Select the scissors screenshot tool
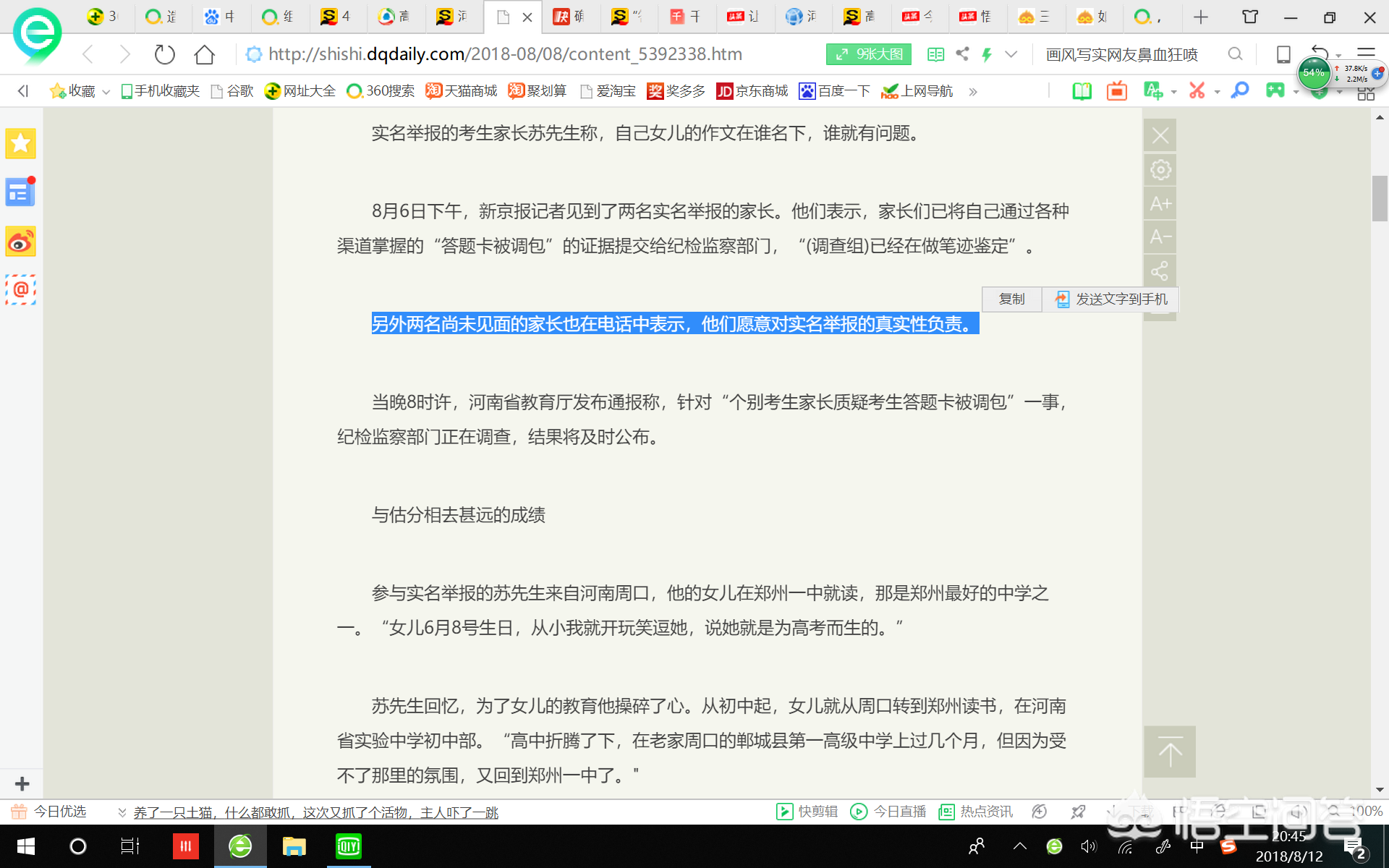1389x868 pixels. pos(1197,90)
